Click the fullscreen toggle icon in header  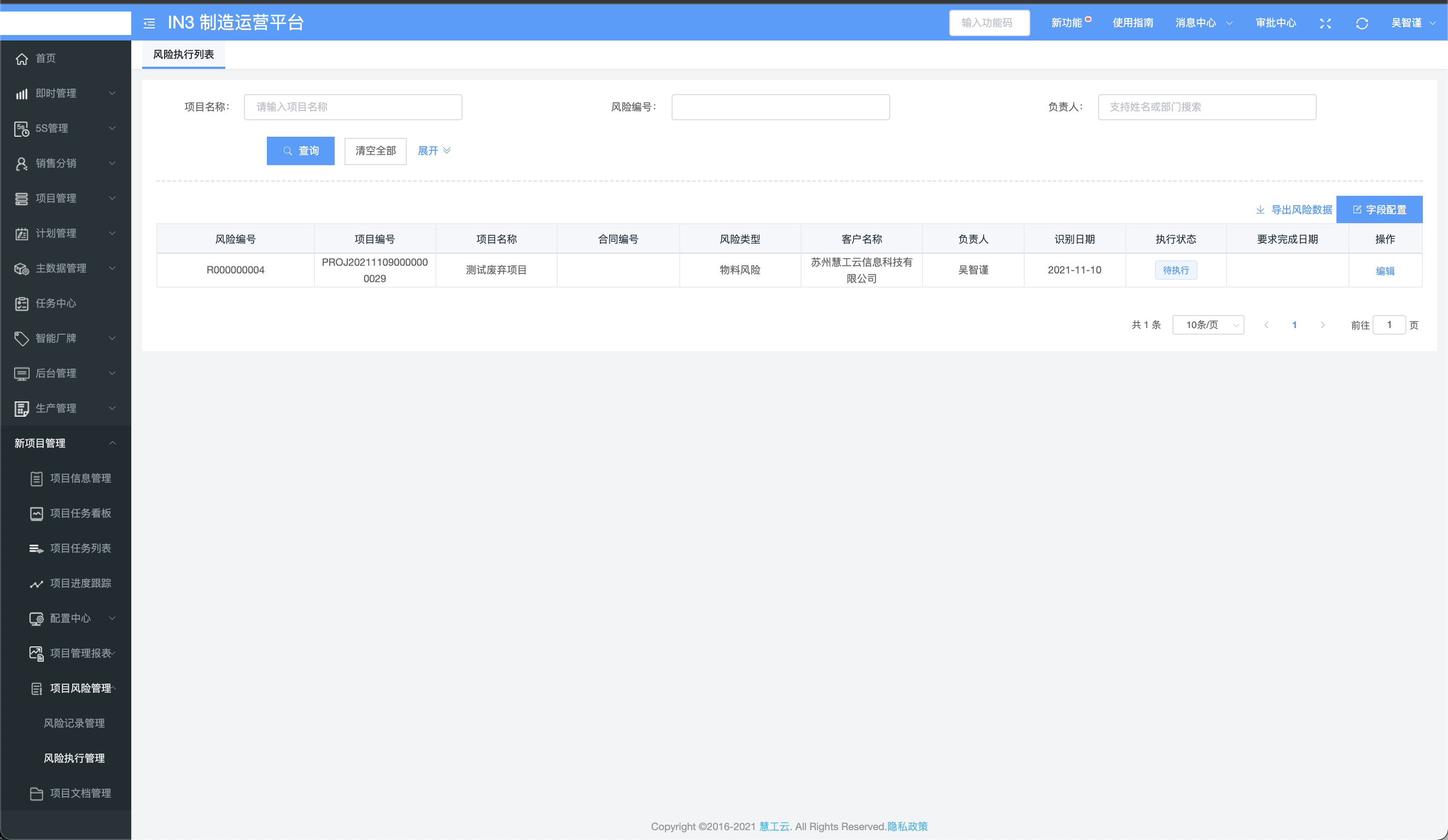pyautogui.click(x=1325, y=23)
